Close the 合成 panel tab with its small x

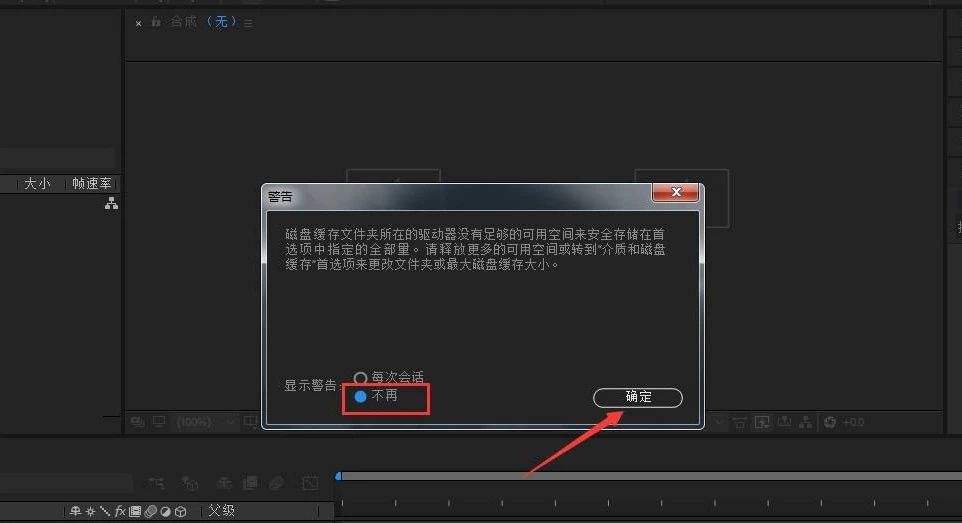coord(139,23)
